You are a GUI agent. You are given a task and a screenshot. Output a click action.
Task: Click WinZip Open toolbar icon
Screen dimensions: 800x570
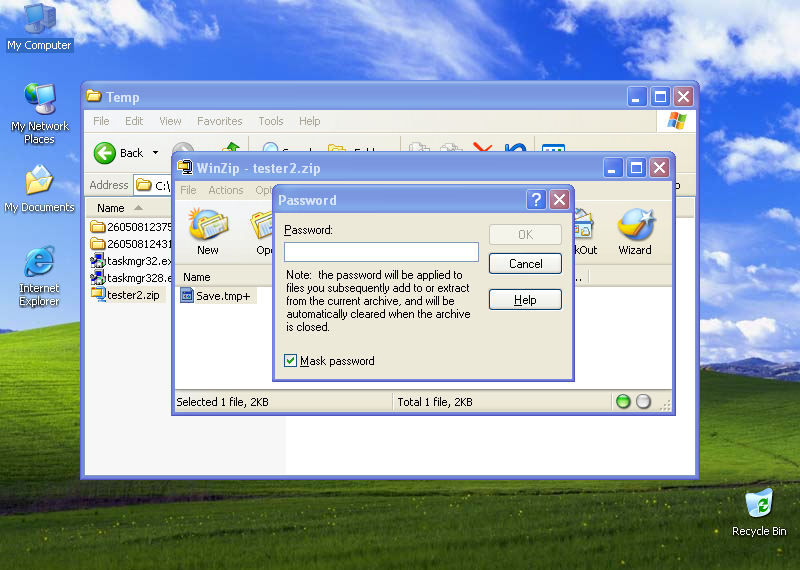point(263,232)
